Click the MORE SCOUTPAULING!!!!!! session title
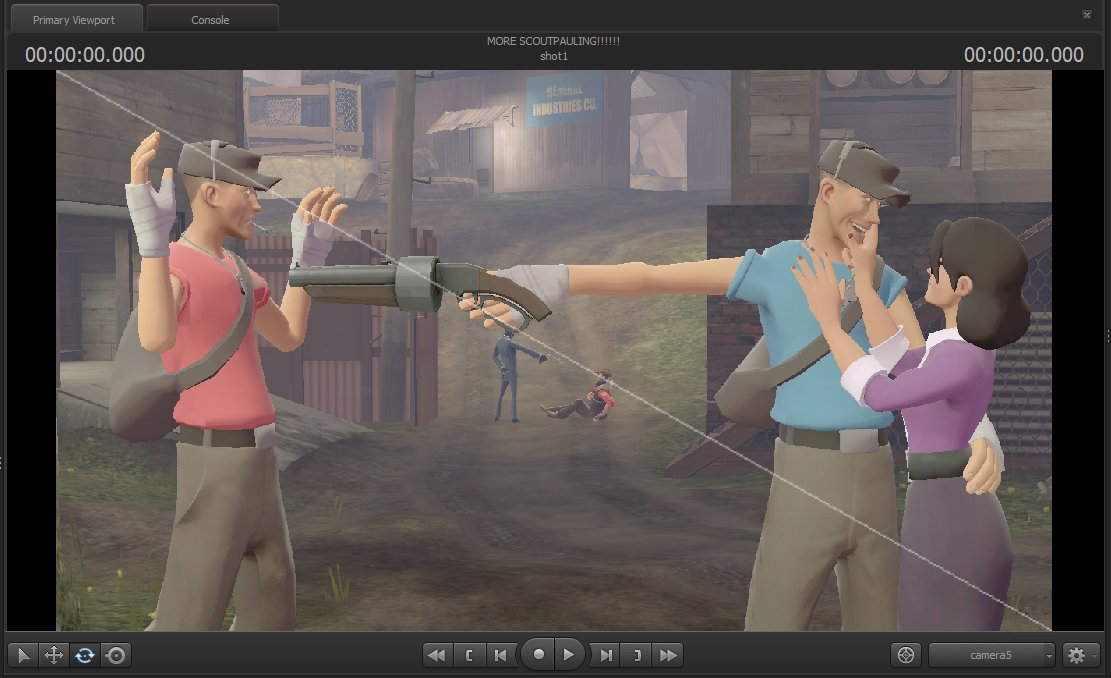This screenshot has height=678, width=1111. [553, 41]
